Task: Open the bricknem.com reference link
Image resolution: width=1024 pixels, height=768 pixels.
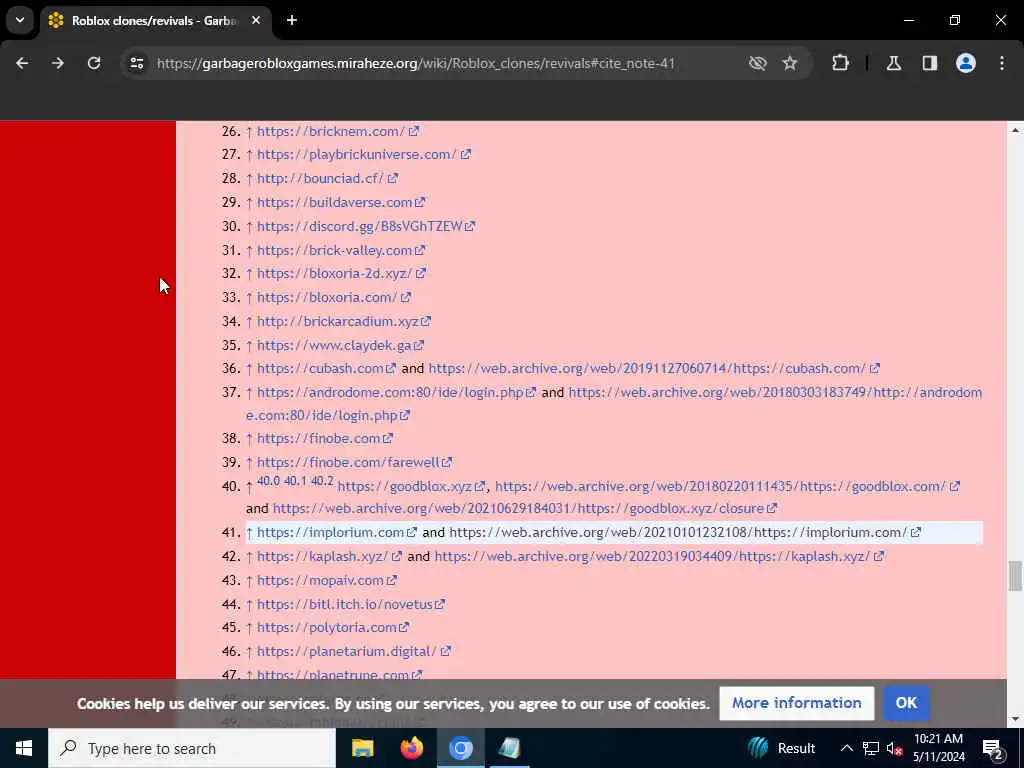Action: (x=330, y=131)
